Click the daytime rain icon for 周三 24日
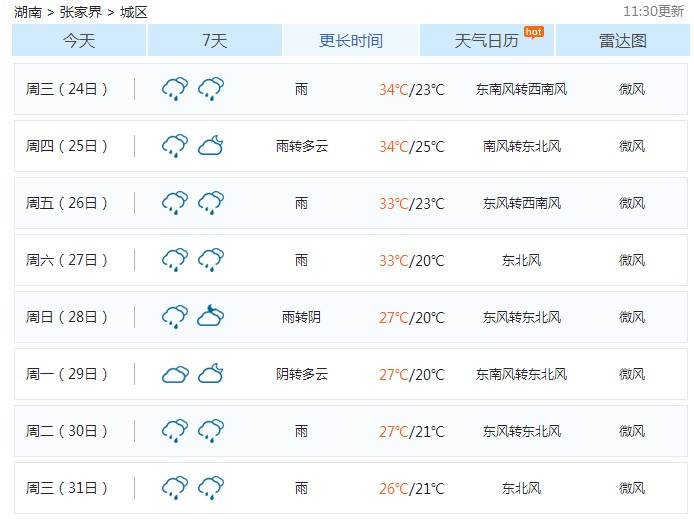 (175, 89)
